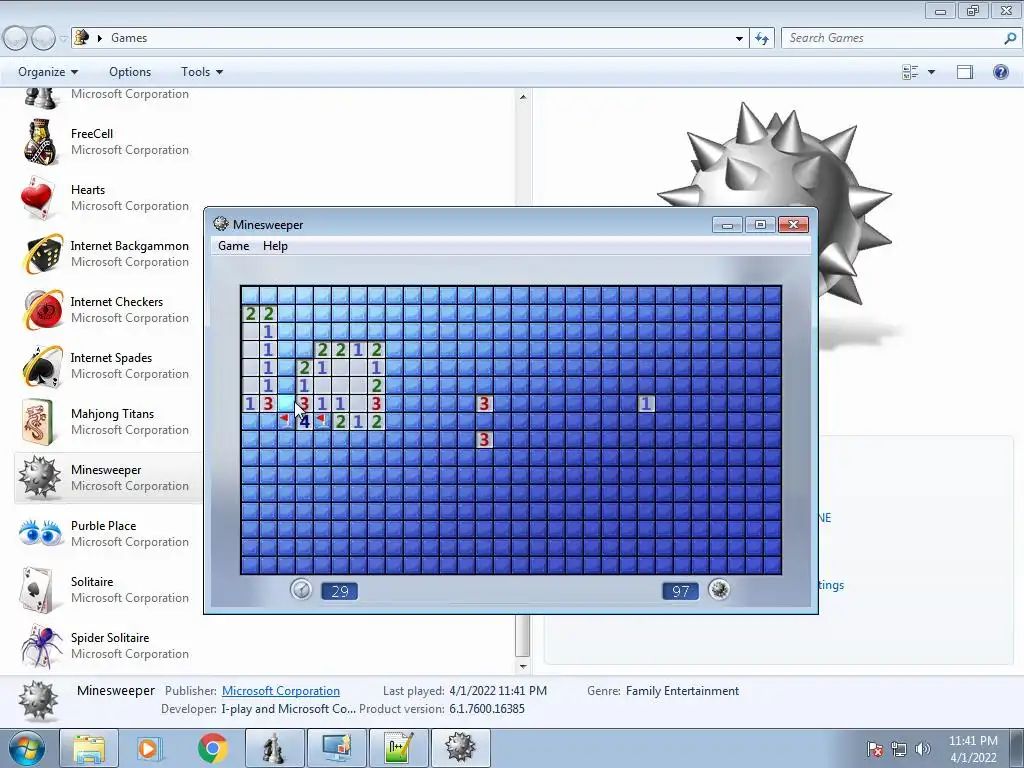Click the Solitaire game name text
Image resolution: width=1024 pixels, height=768 pixels.
[92, 581]
